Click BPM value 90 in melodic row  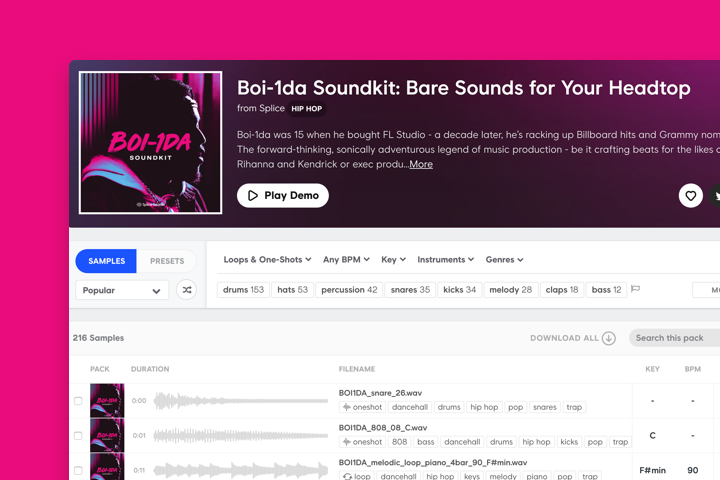[692, 470]
